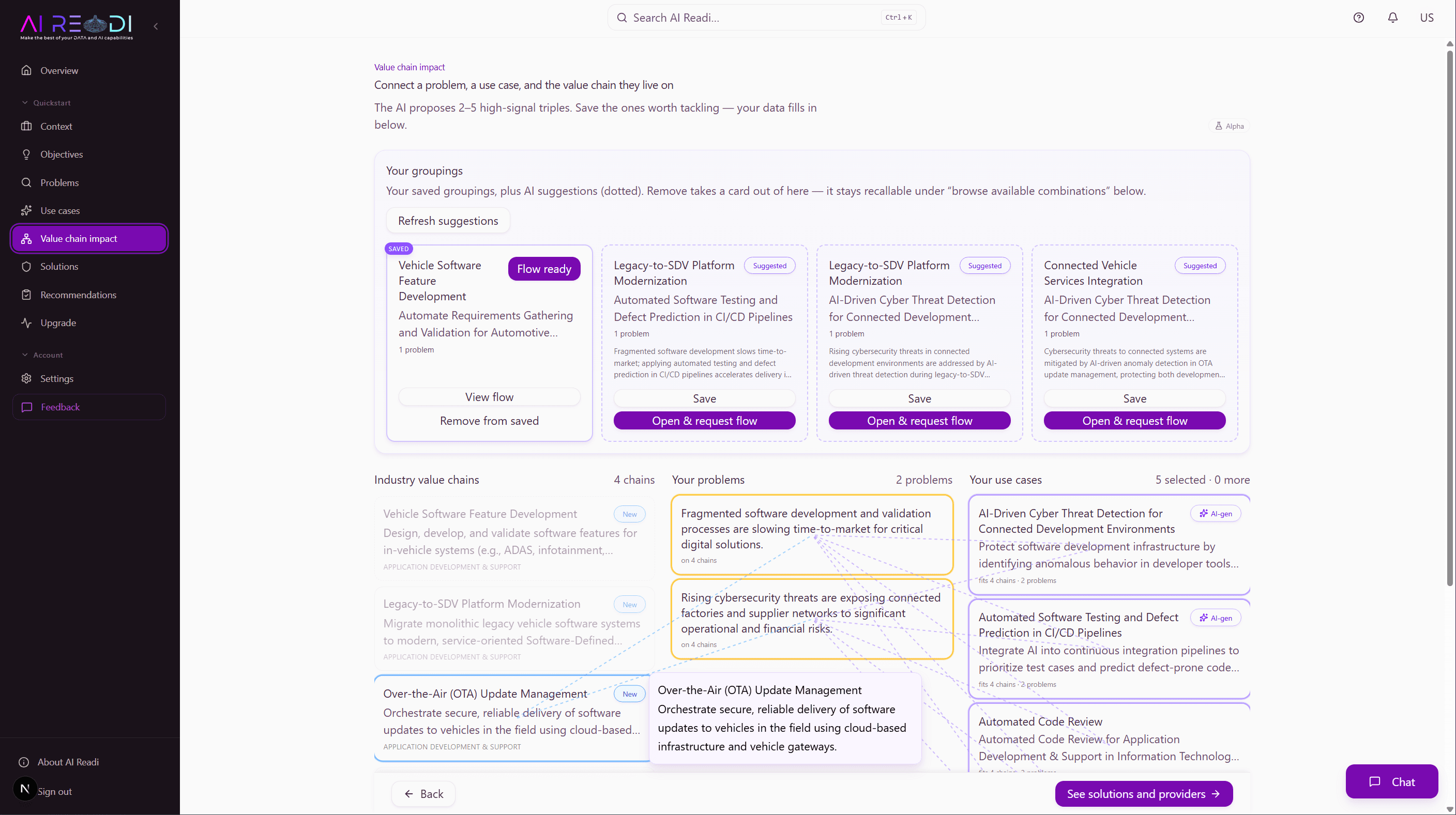Screen dimensions: 1456x815
Task: Click the N avatar icon
Action: click(25, 789)
